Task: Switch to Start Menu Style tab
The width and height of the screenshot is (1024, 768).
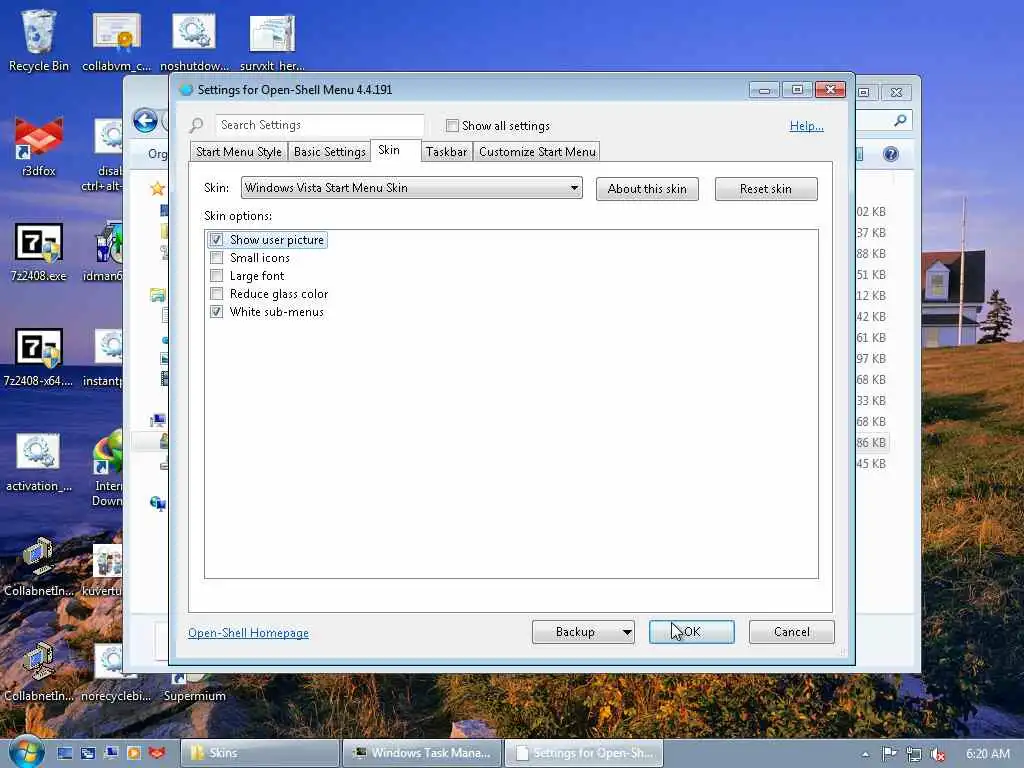Action: pyautogui.click(x=238, y=152)
